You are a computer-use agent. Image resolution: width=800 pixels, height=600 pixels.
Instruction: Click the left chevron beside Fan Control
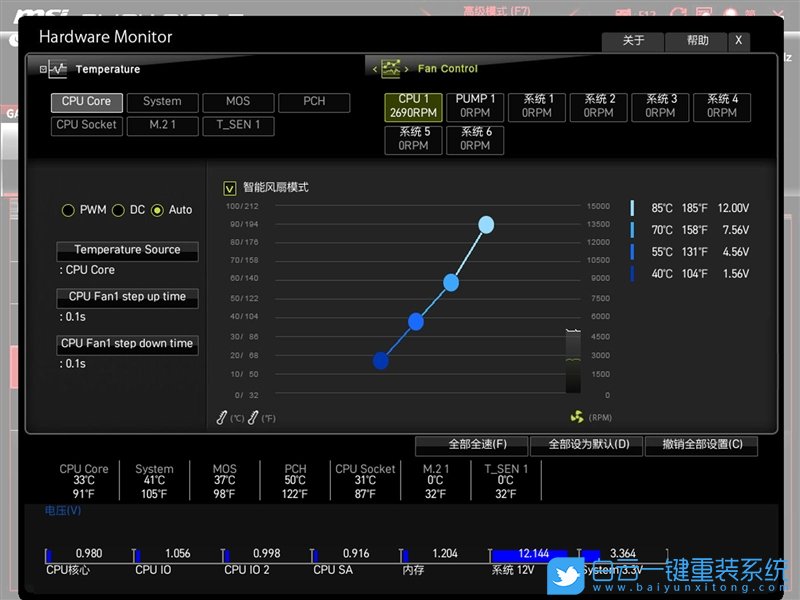click(x=374, y=69)
